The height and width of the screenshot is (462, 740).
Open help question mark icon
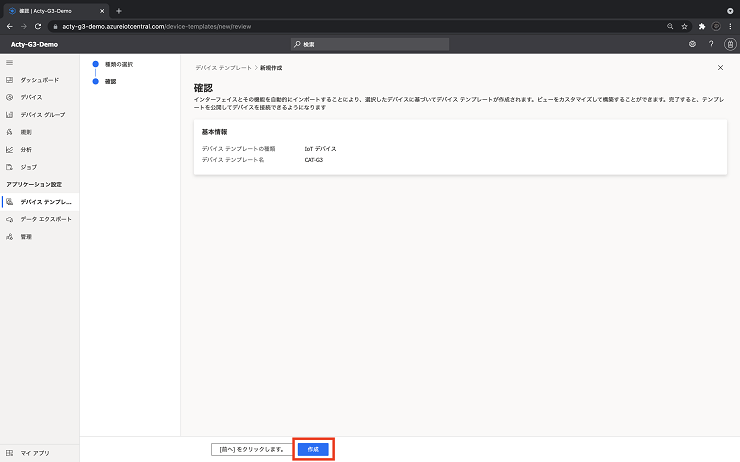(711, 44)
